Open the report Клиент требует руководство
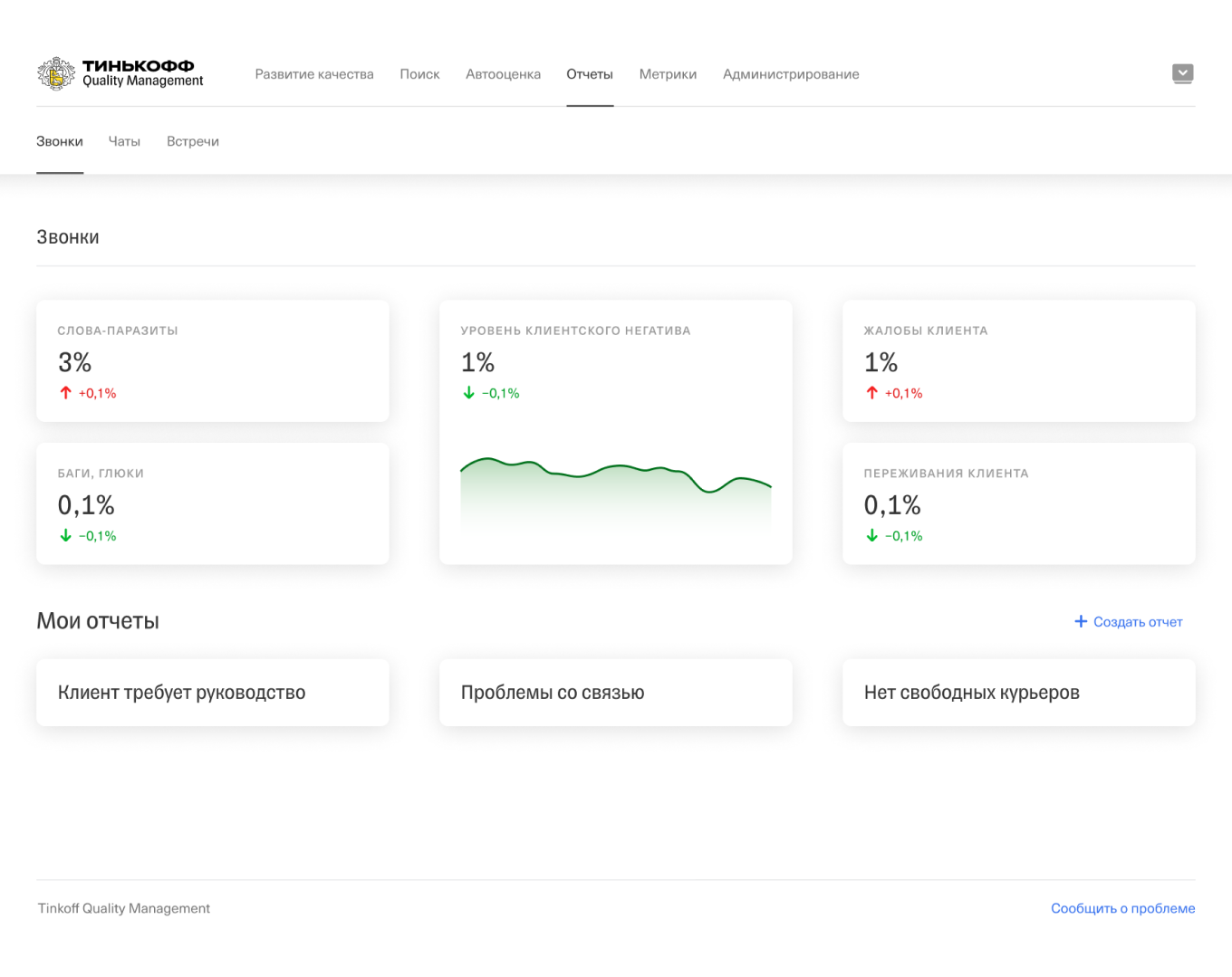This screenshot has height=977, width=1232. click(212, 692)
